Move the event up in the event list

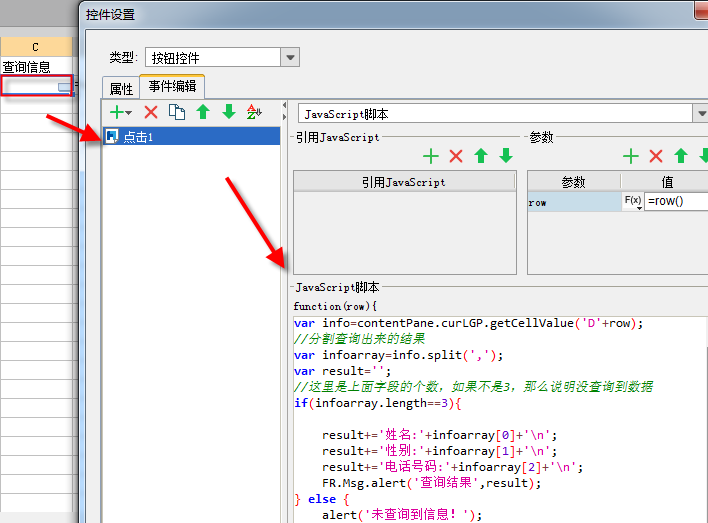tap(203, 112)
